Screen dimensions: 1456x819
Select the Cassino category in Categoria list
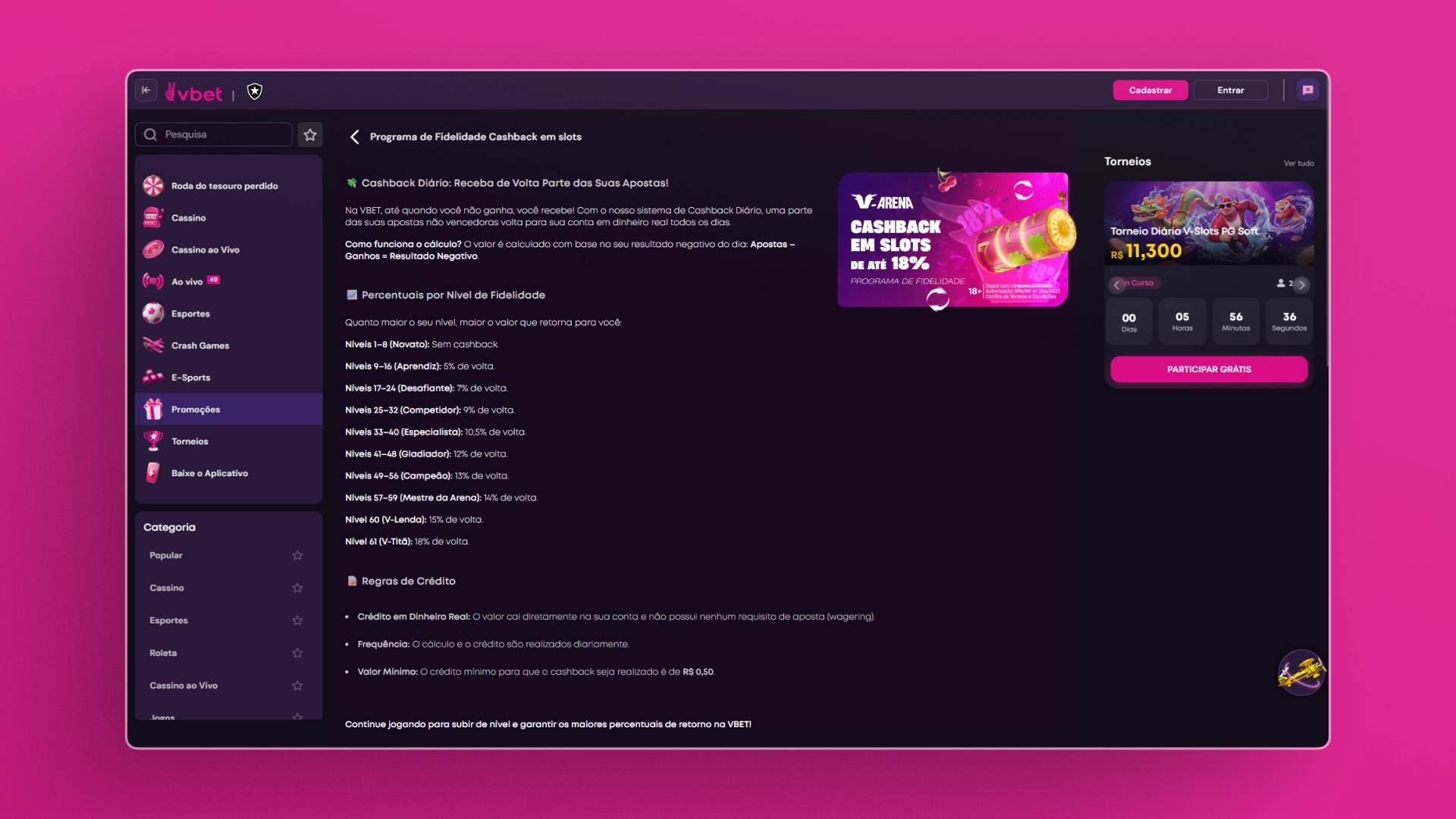[x=167, y=588]
